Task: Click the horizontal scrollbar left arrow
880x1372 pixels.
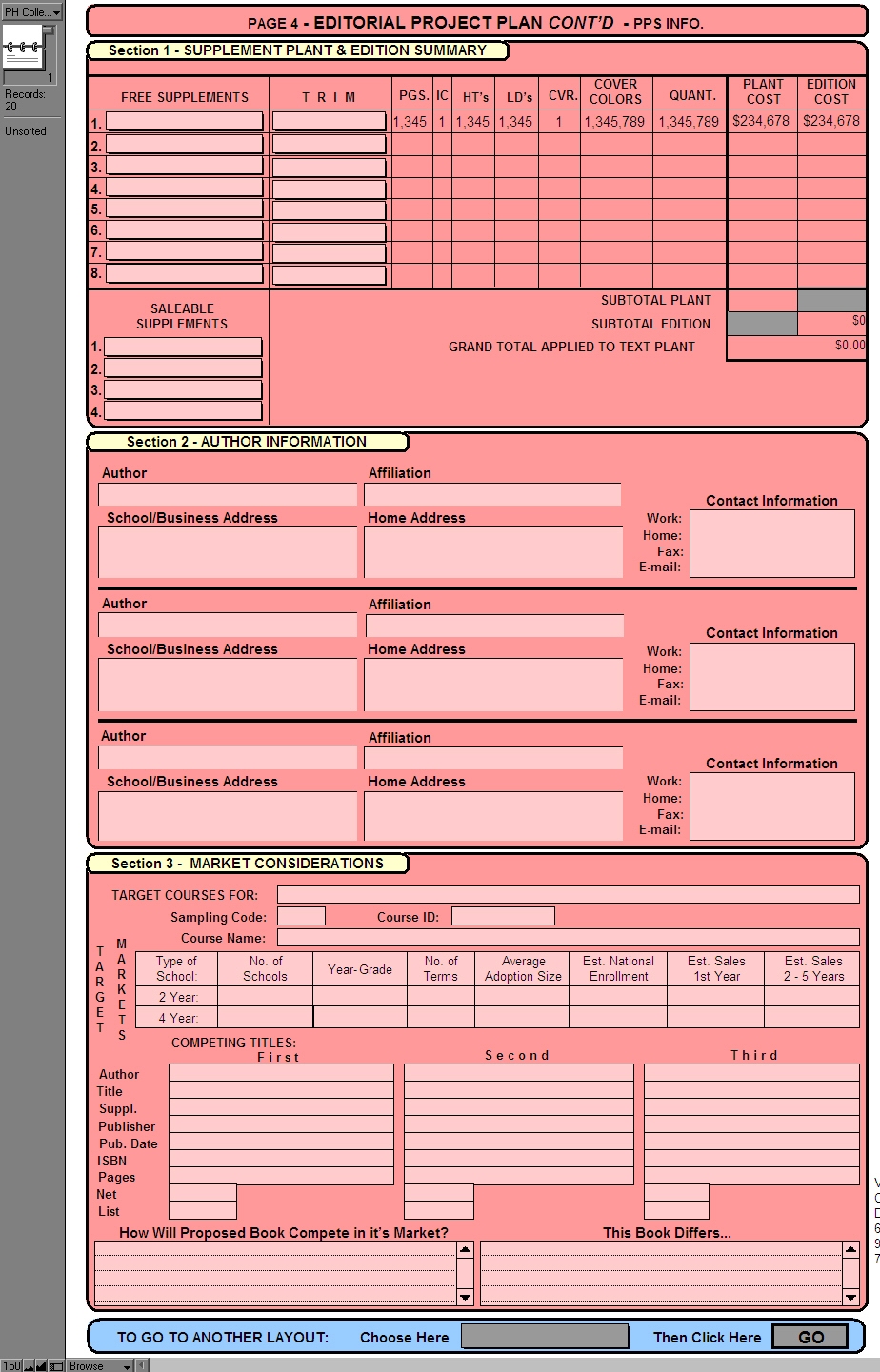Action: 142,1365
